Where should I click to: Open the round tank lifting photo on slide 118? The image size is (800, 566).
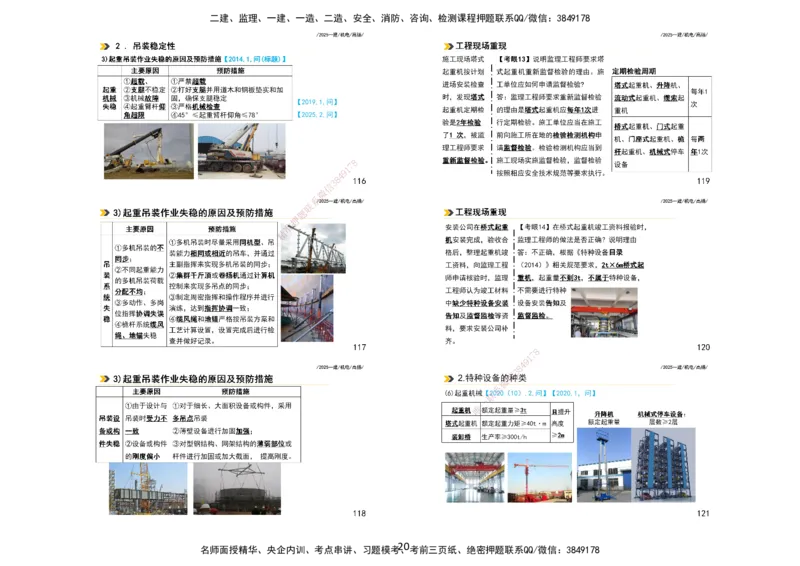tap(237, 488)
